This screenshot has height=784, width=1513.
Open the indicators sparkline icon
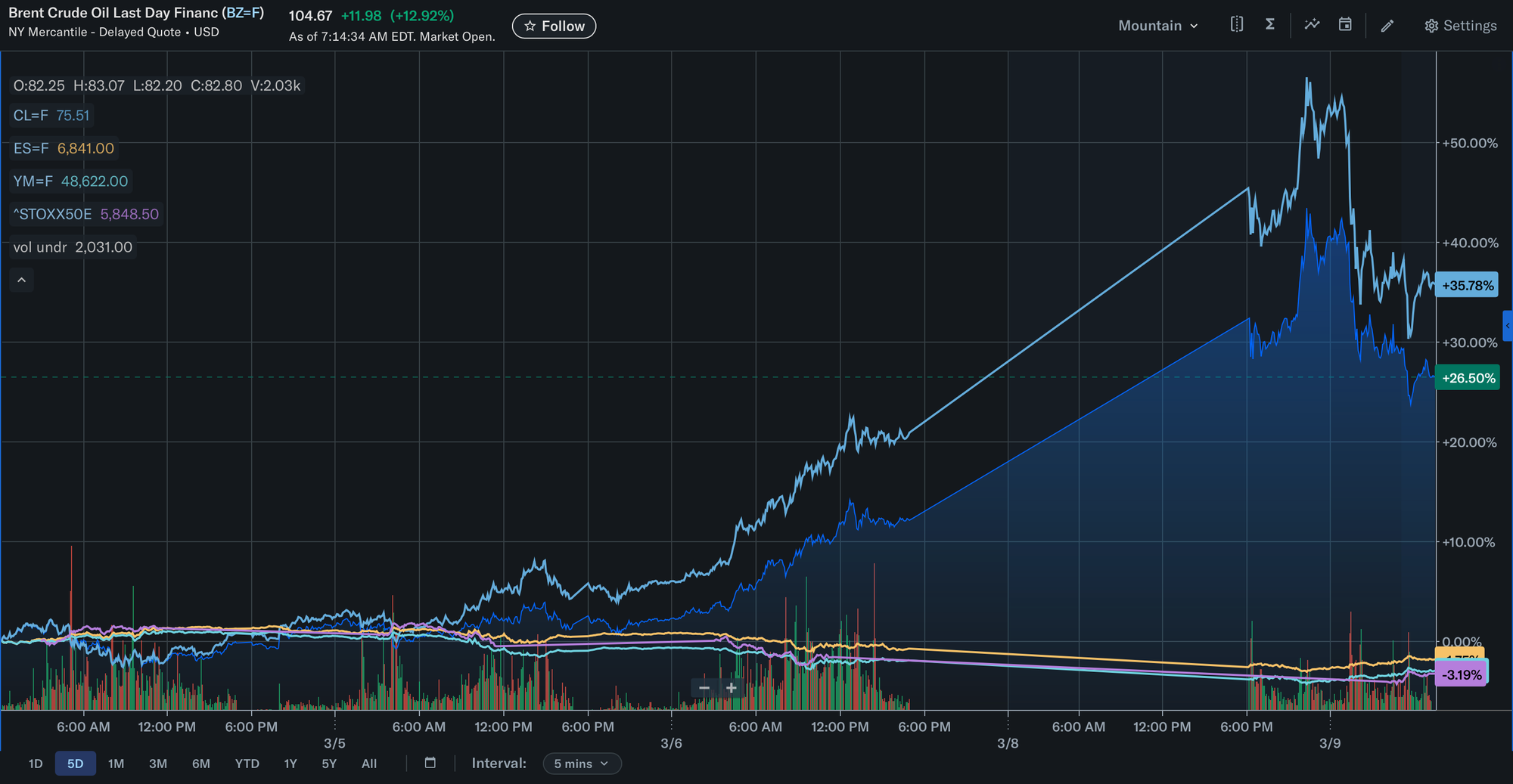[x=1312, y=25]
